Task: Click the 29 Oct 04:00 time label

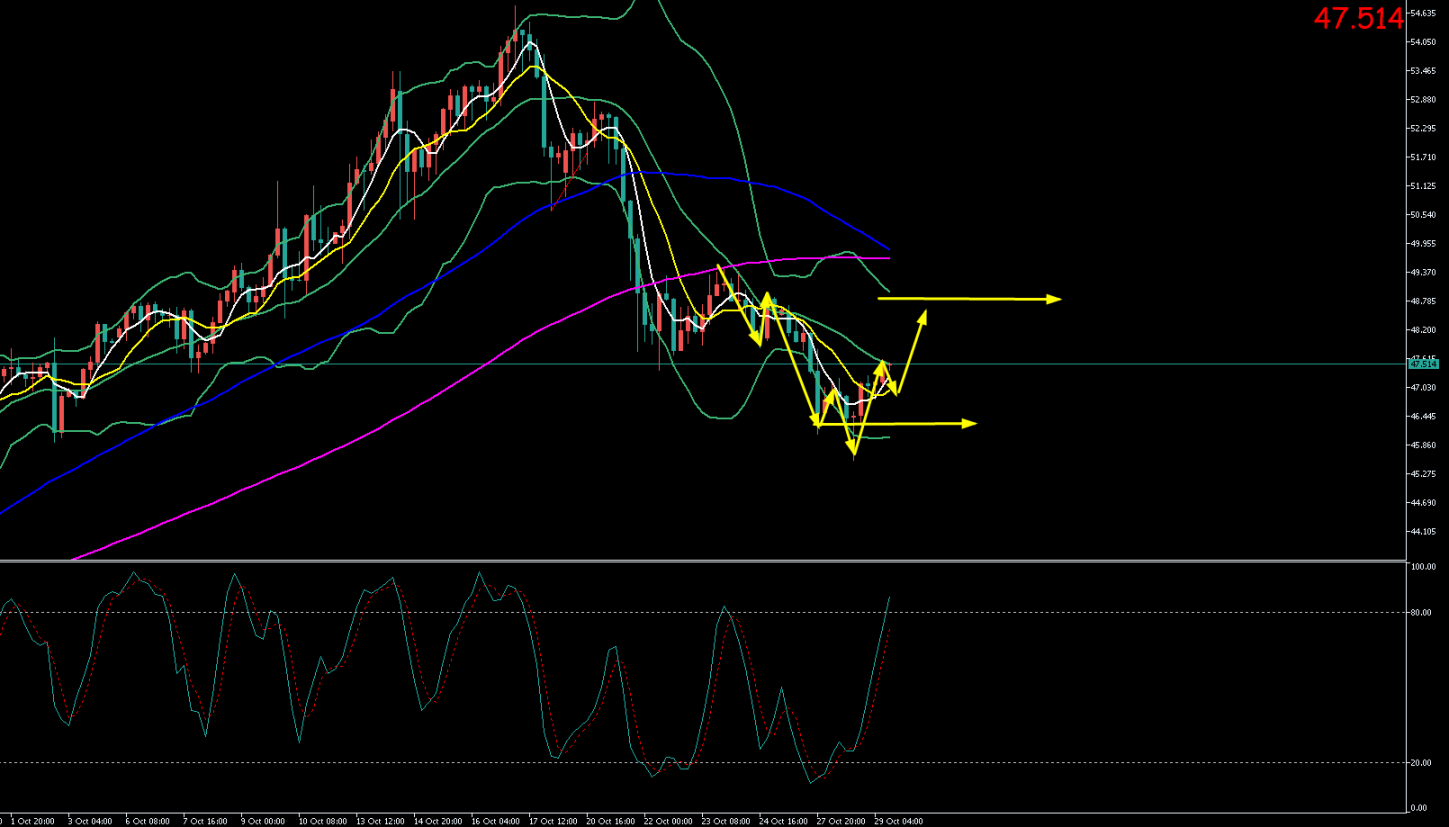Action: point(900,821)
